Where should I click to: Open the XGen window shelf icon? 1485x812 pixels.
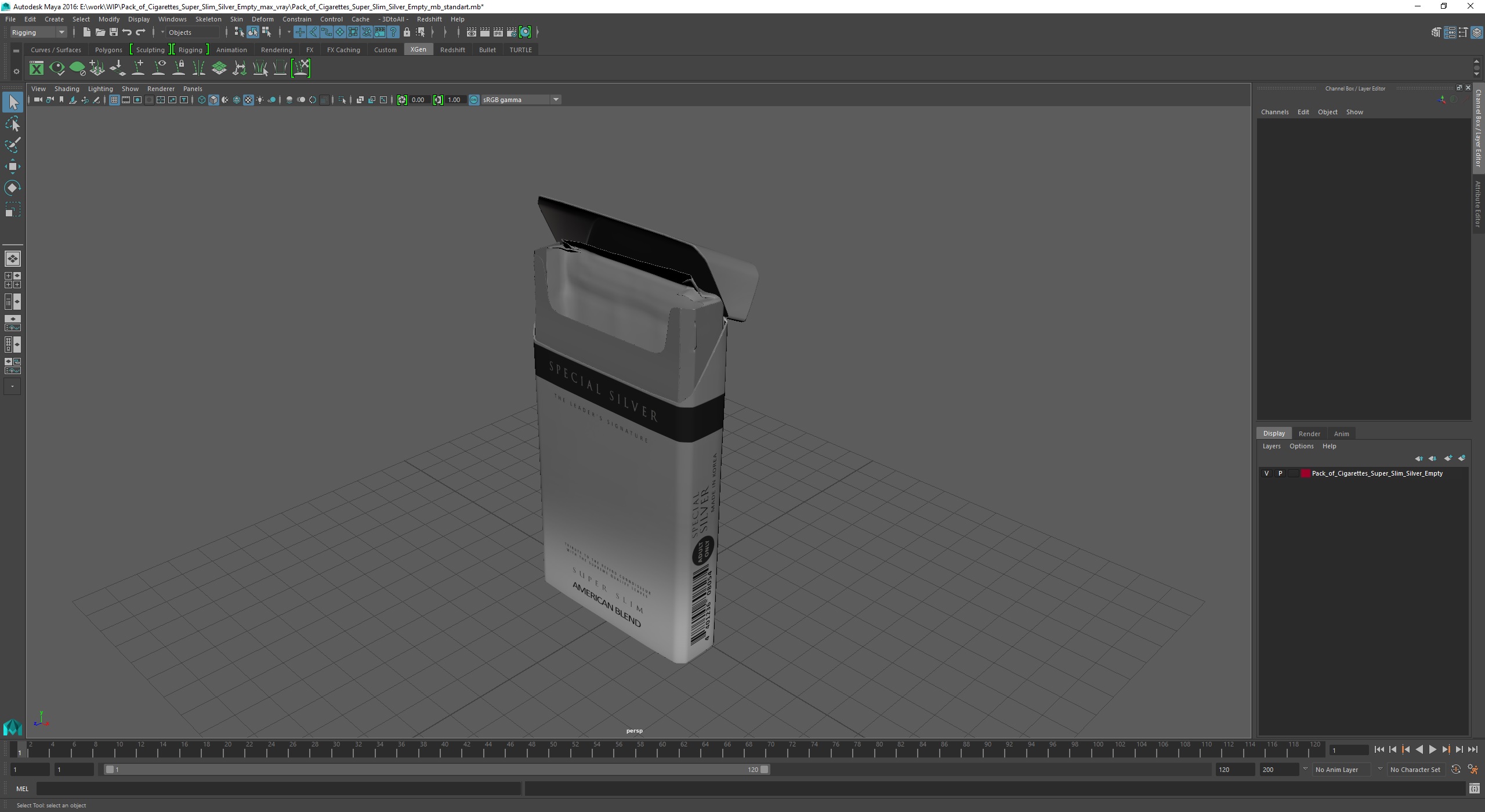[x=37, y=68]
